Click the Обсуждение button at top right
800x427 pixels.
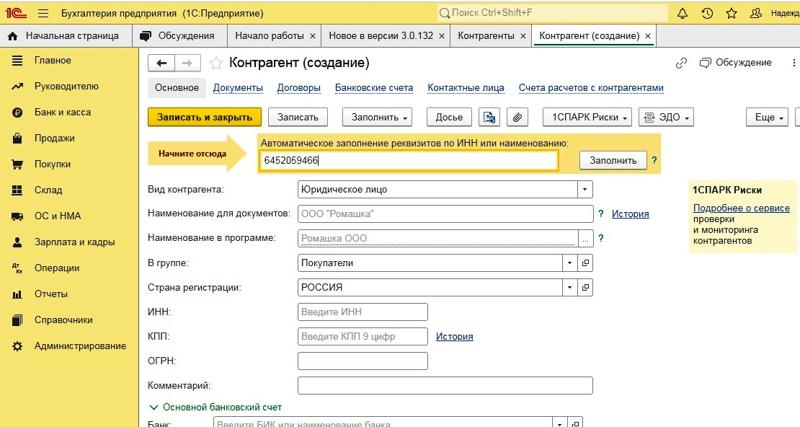point(736,63)
